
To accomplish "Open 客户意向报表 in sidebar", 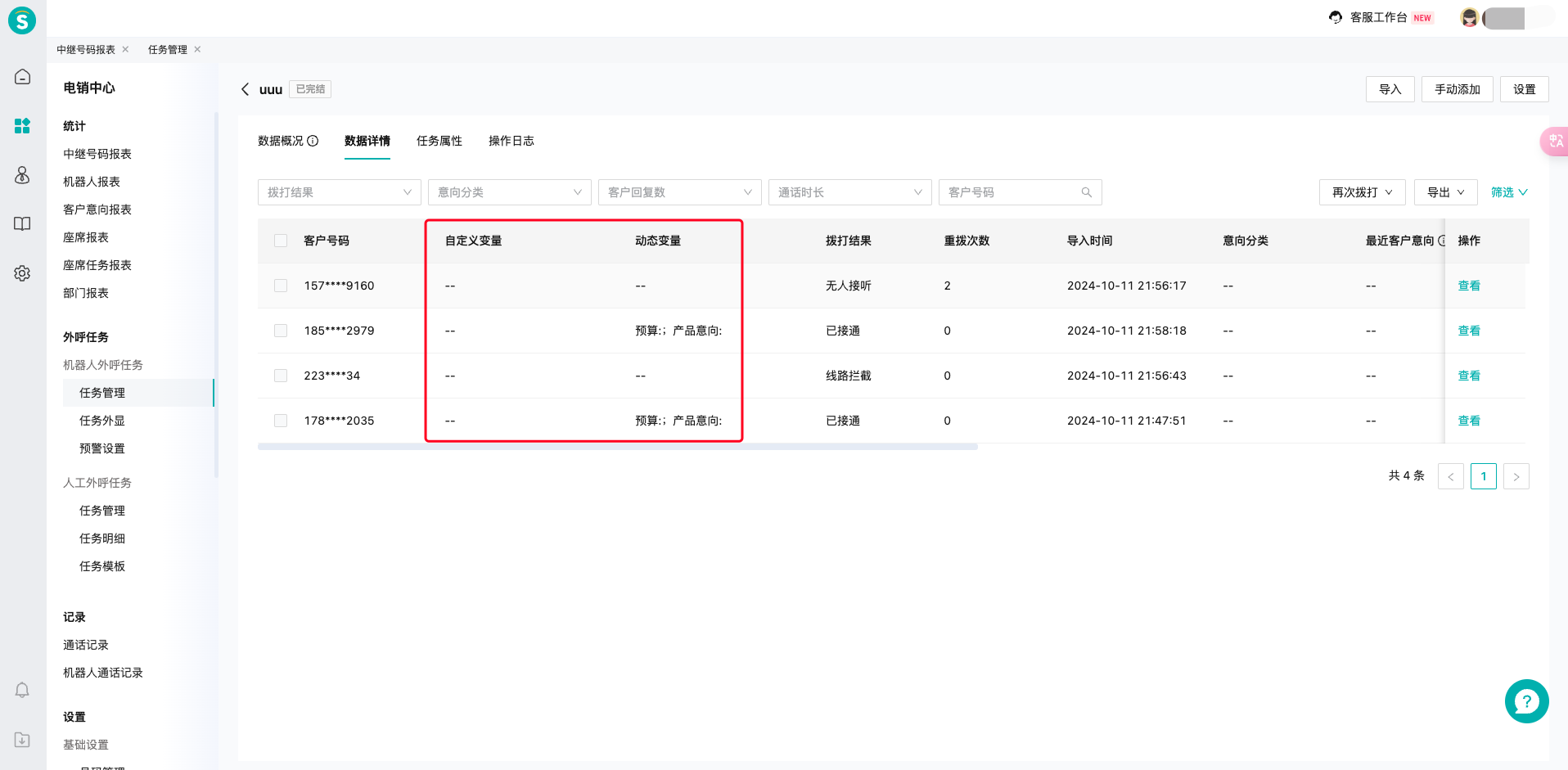I will pyautogui.click(x=97, y=209).
